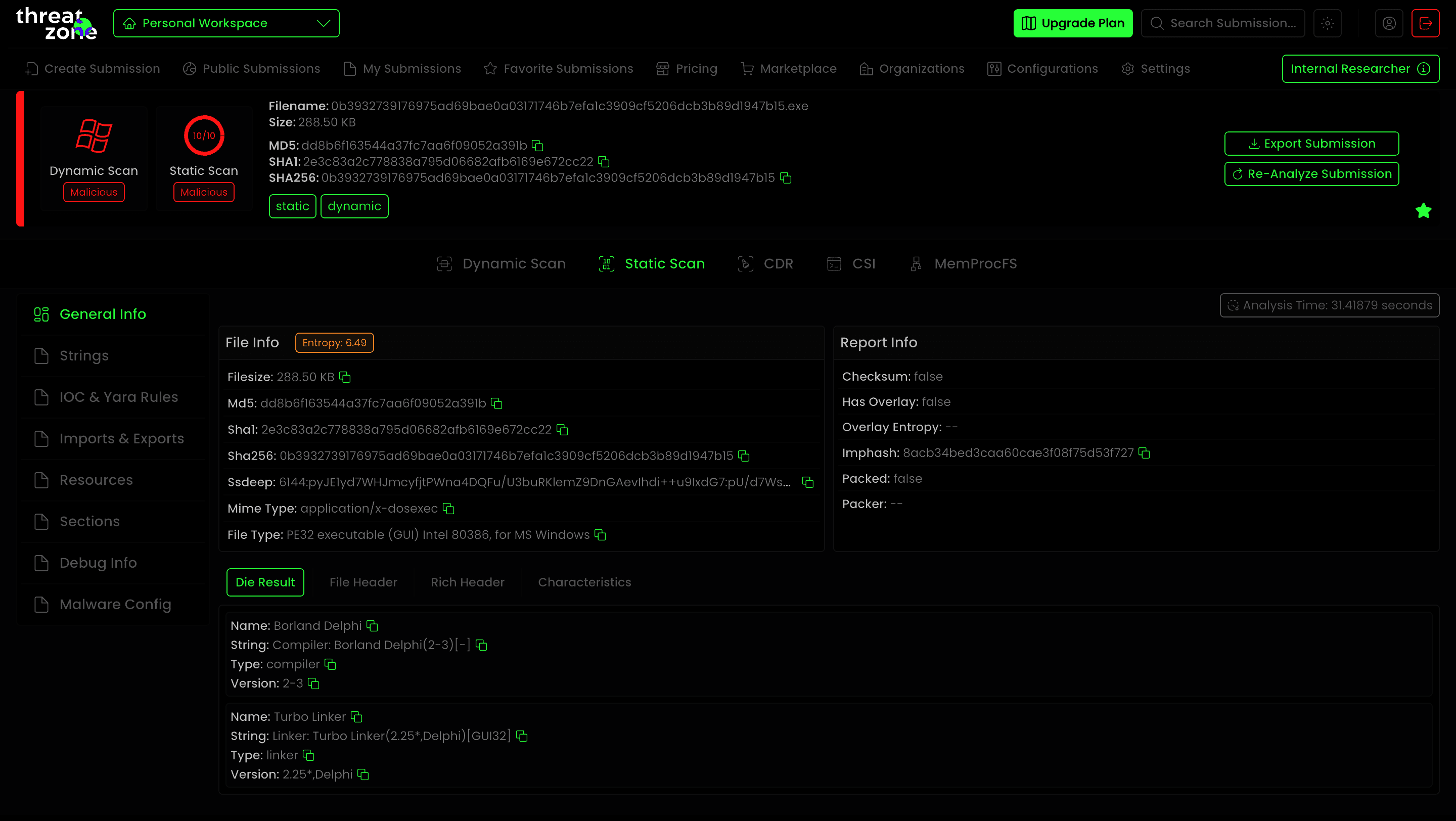Copy the Imphash value
The image size is (1456, 821).
click(x=1144, y=453)
